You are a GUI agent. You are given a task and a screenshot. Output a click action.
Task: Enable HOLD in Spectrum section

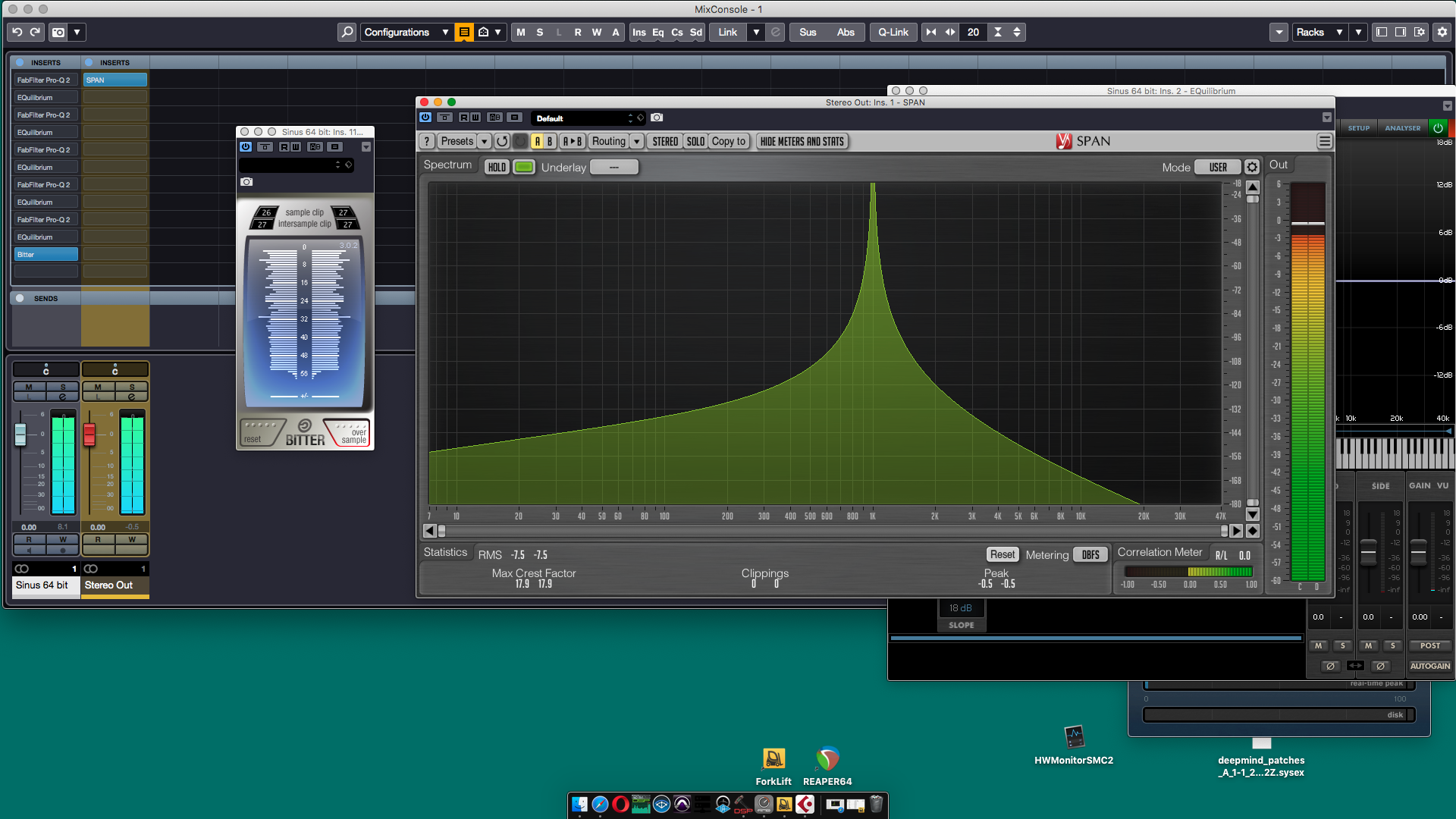(x=497, y=167)
